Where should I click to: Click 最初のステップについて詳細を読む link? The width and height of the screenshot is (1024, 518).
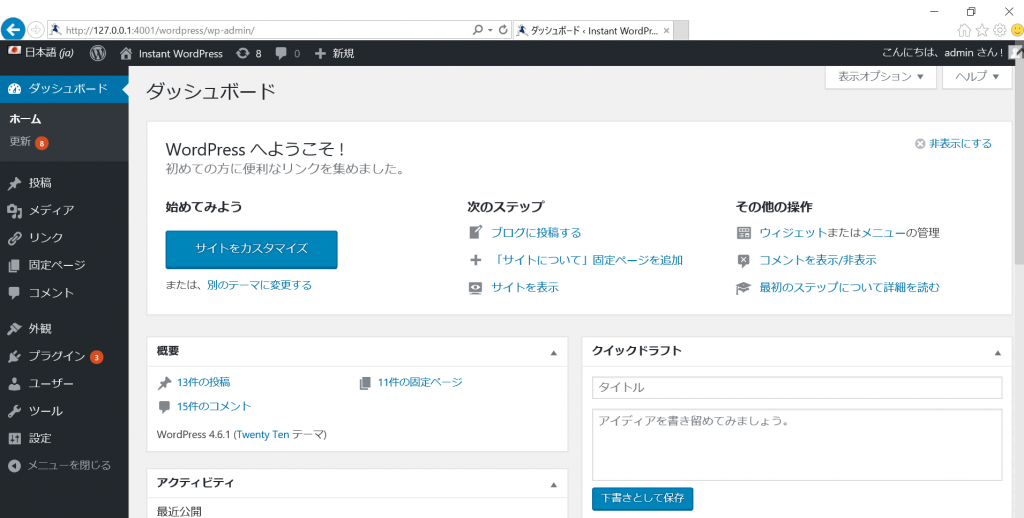point(849,287)
